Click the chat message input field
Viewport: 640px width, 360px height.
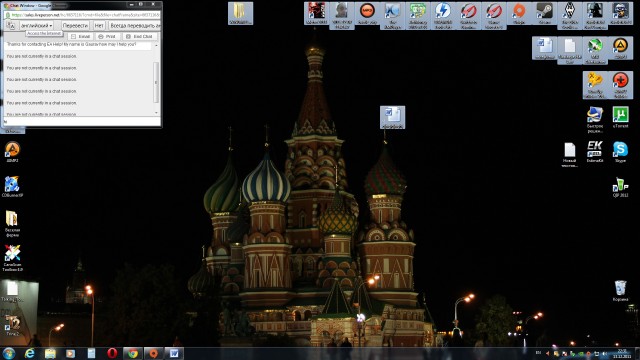[x=82, y=122]
